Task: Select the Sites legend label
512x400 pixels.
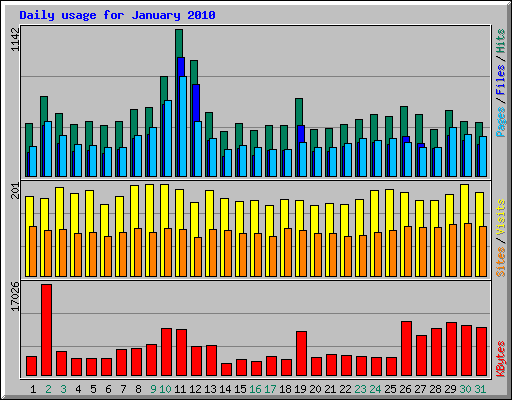Action: pyautogui.click(x=501, y=262)
